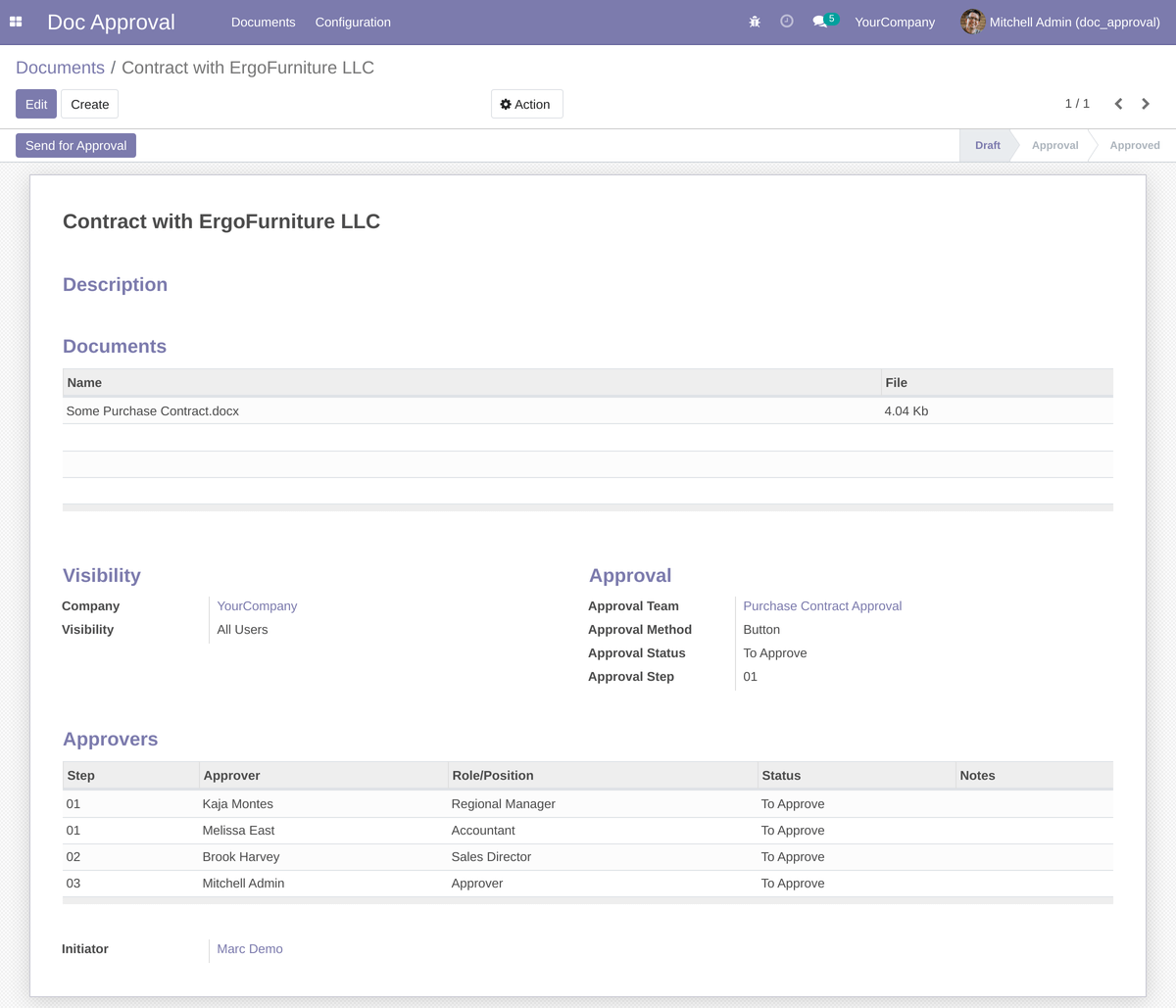Open the apps menu grid icon
This screenshot has height=1008, width=1176.
pyautogui.click(x=16, y=21)
